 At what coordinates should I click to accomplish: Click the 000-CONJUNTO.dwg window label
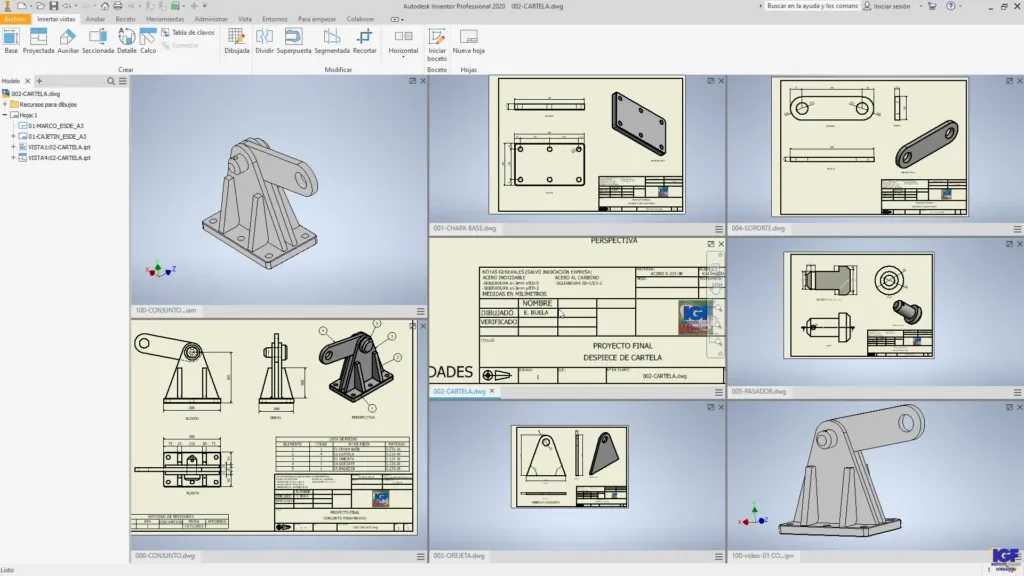pyautogui.click(x=165, y=556)
